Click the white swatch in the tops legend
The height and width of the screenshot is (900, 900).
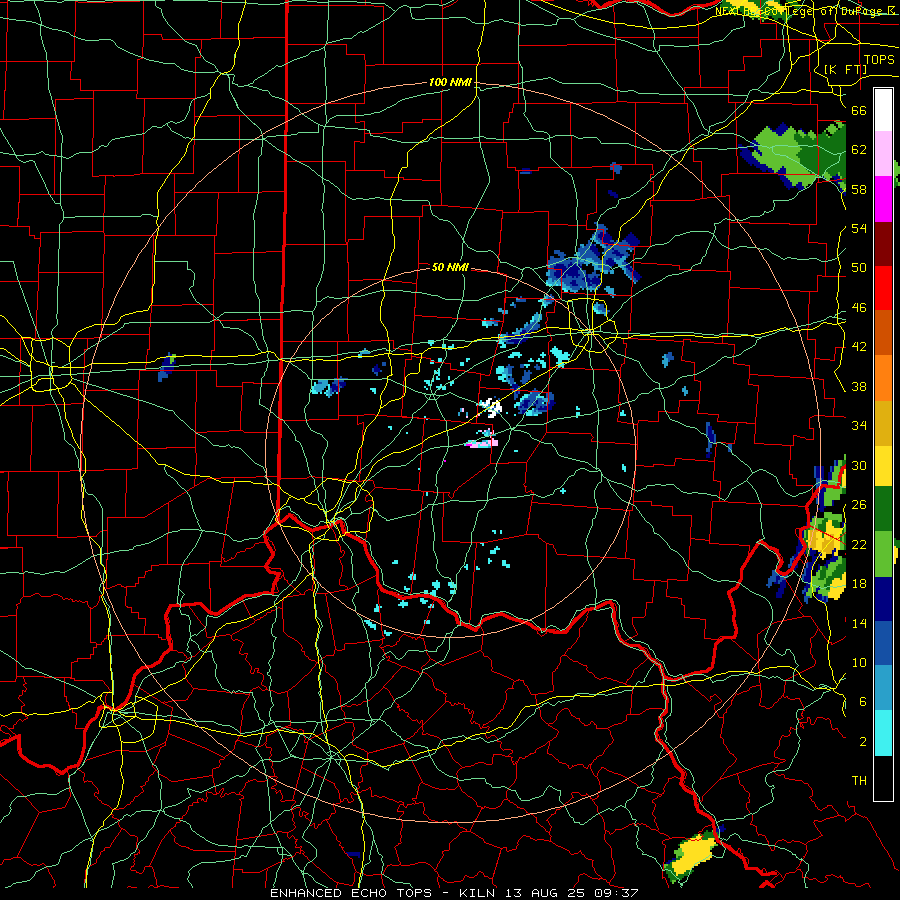[x=883, y=110]
